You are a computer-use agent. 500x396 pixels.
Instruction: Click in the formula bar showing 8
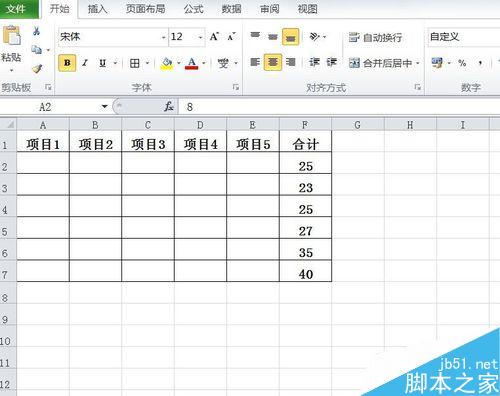[x=339, y=107]
